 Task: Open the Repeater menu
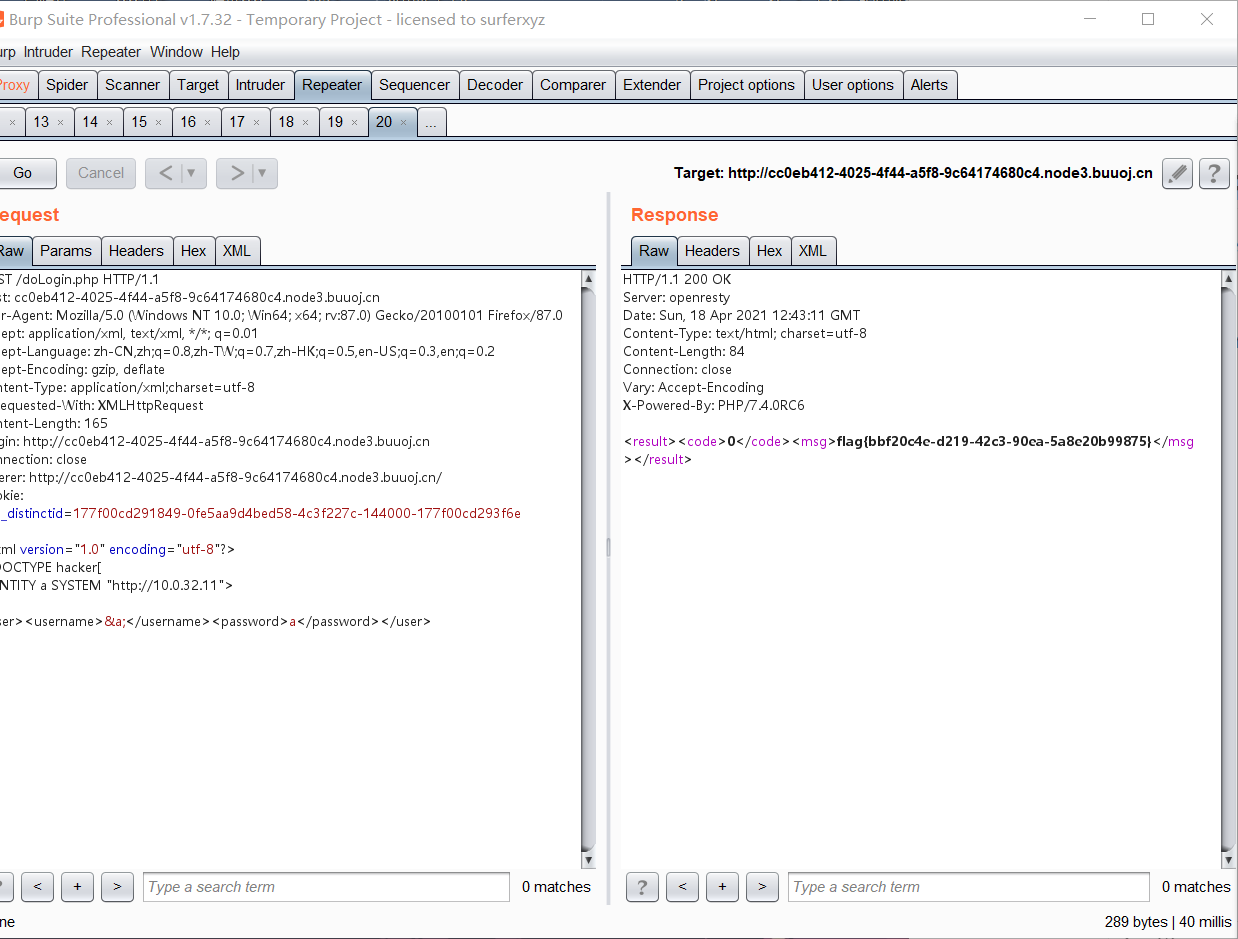point(112,52)
